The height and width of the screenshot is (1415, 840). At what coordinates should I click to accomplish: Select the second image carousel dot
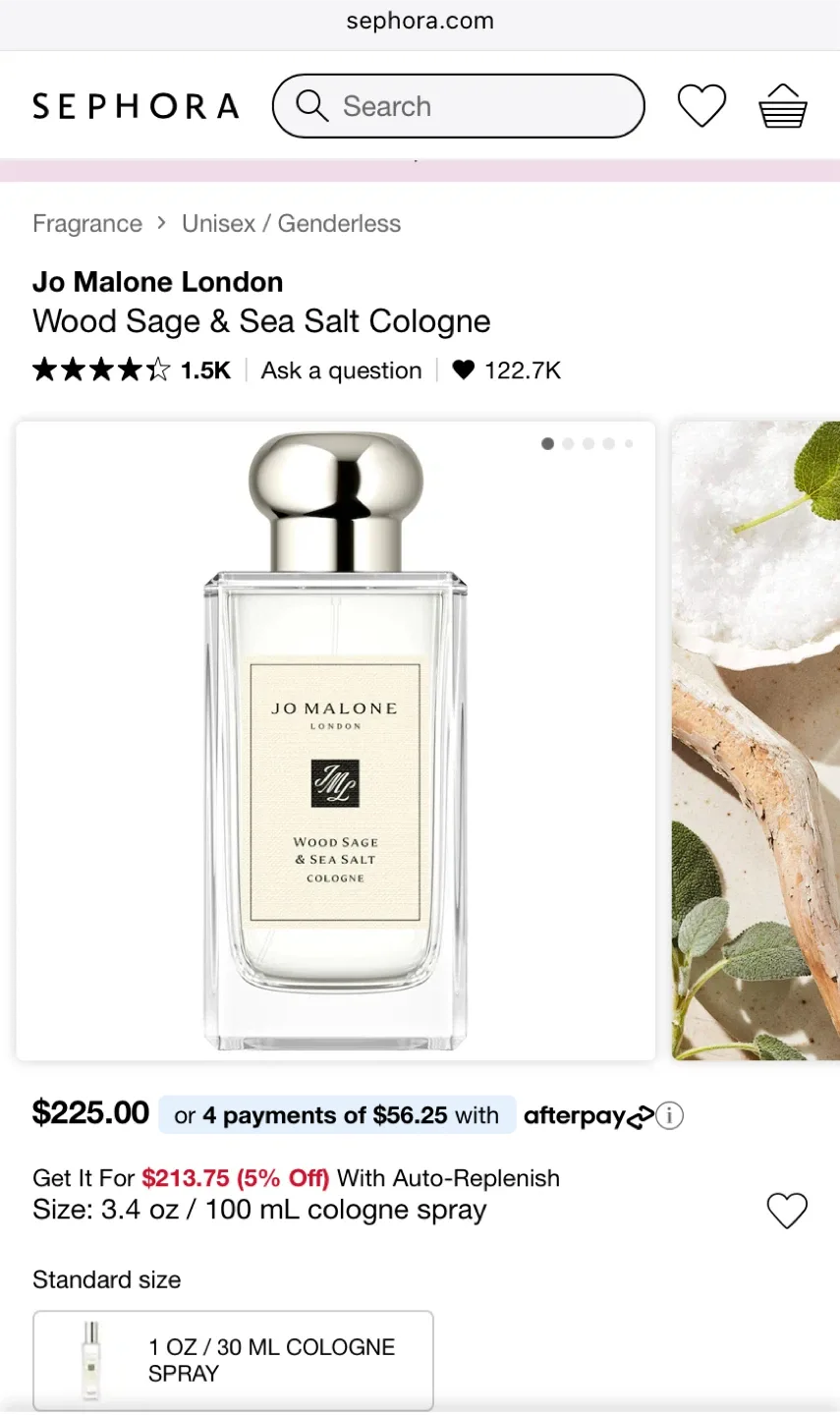tap(568, 444)
